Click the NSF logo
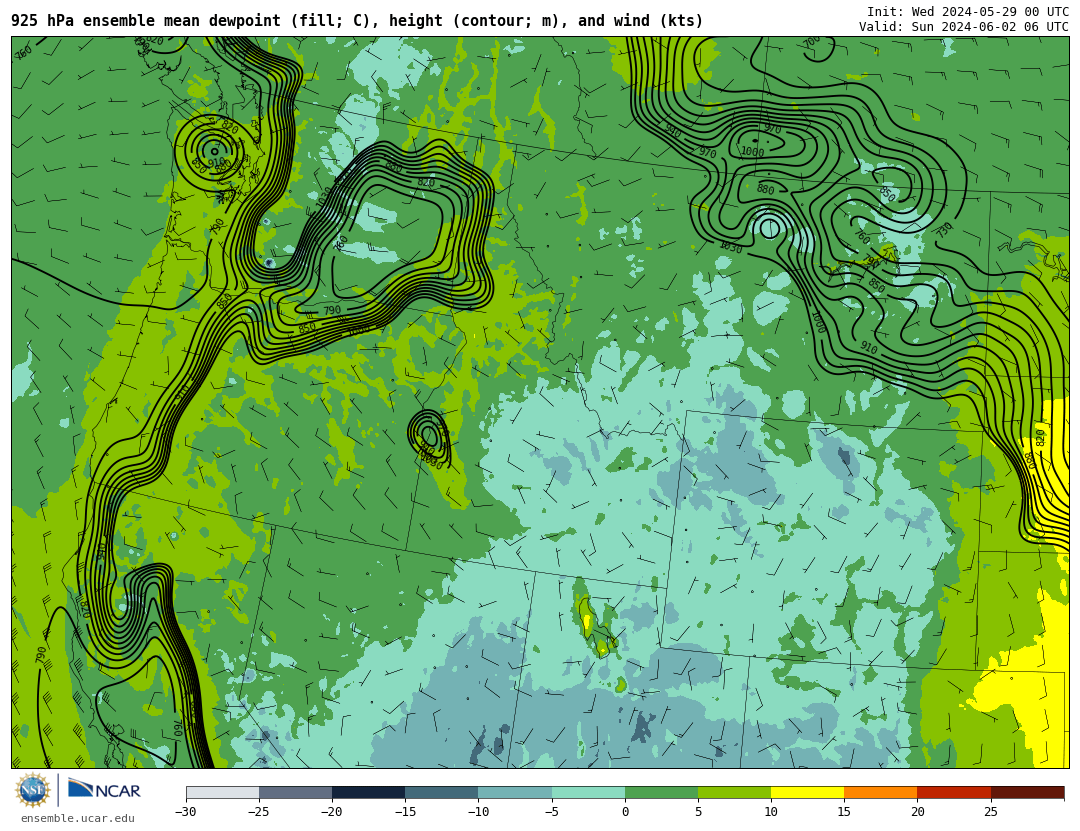 click(x=33, y=790)
